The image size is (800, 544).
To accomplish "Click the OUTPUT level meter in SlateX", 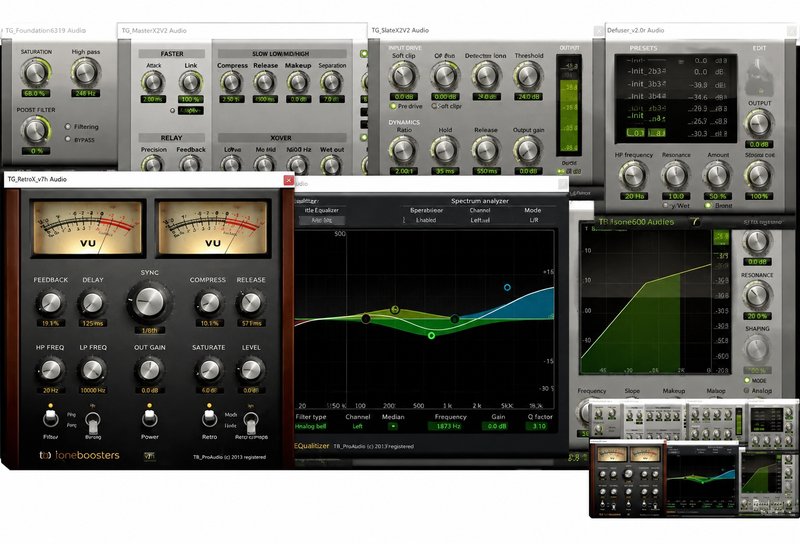I will 569,105.
